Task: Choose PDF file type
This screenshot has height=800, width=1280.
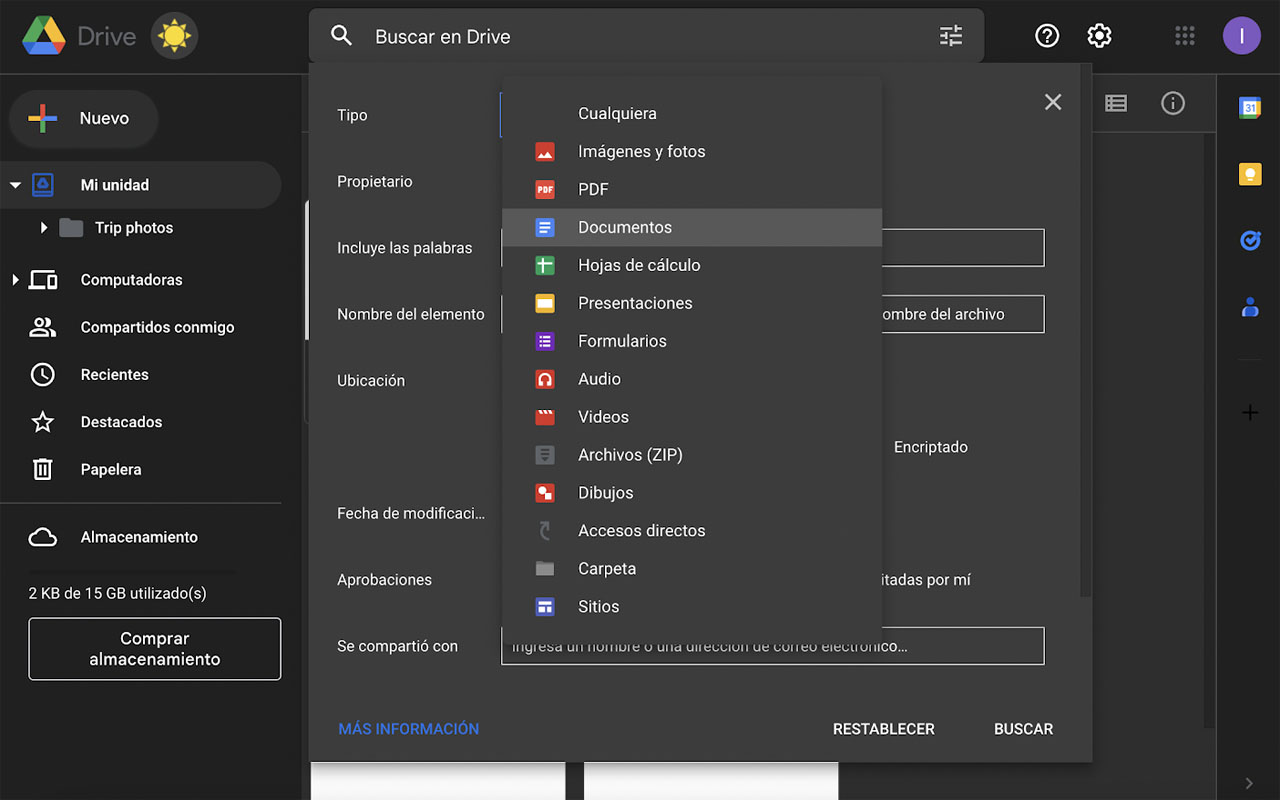Action: [x=692, y=190]
